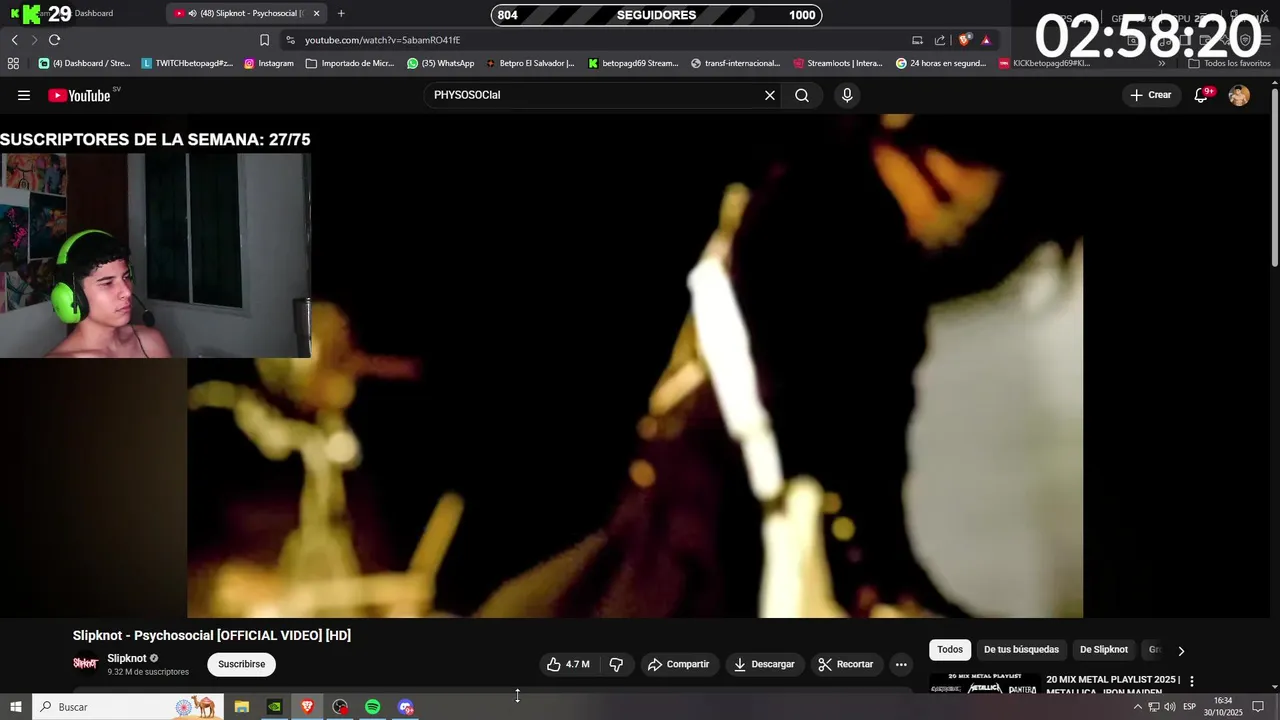Open the volume speaker tray icon
Image resolution: width=1280 pixels, height=720 pixels.
click(x=1169, y=707)
